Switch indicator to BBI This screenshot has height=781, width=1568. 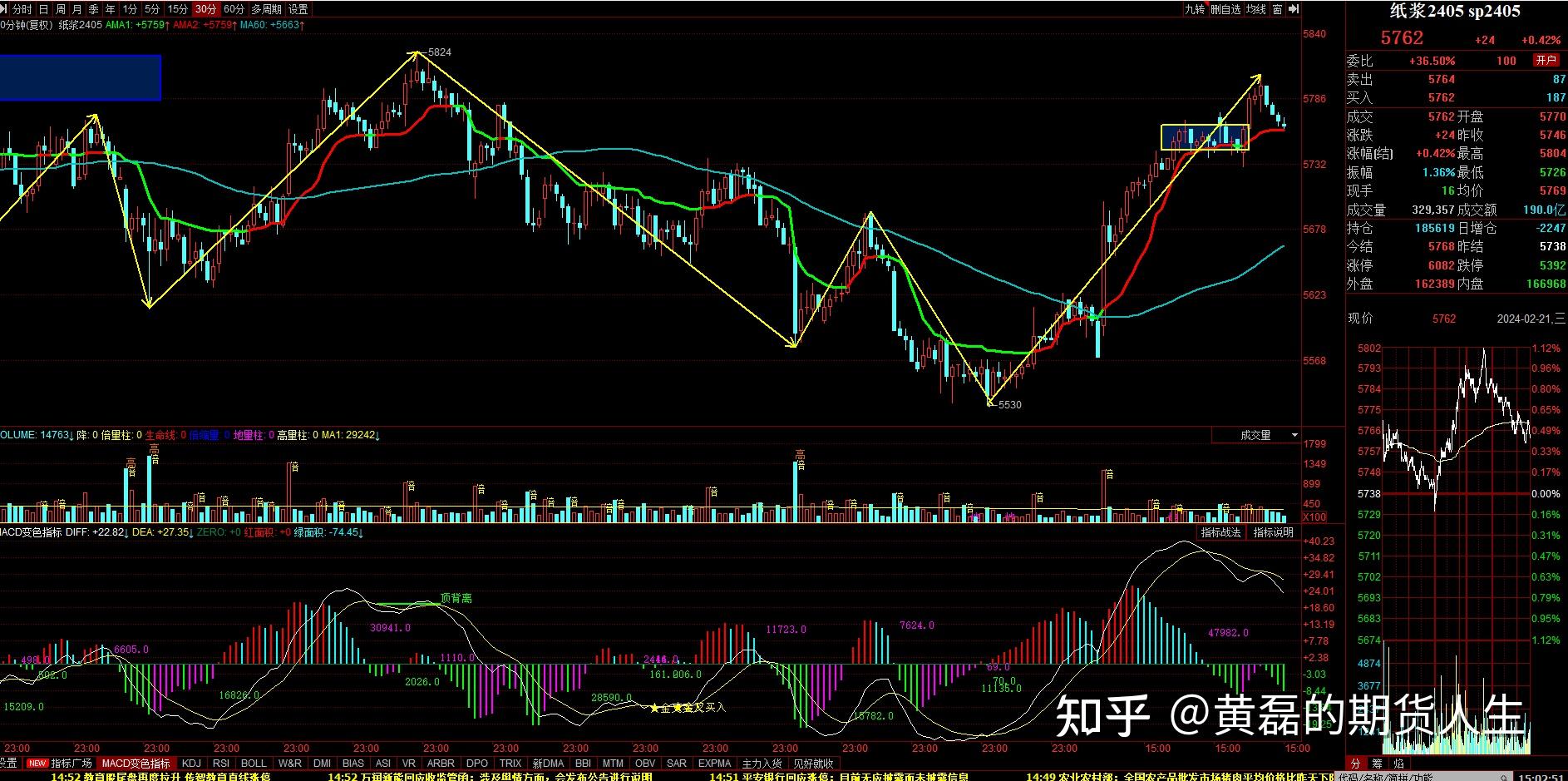coord(583,763)
